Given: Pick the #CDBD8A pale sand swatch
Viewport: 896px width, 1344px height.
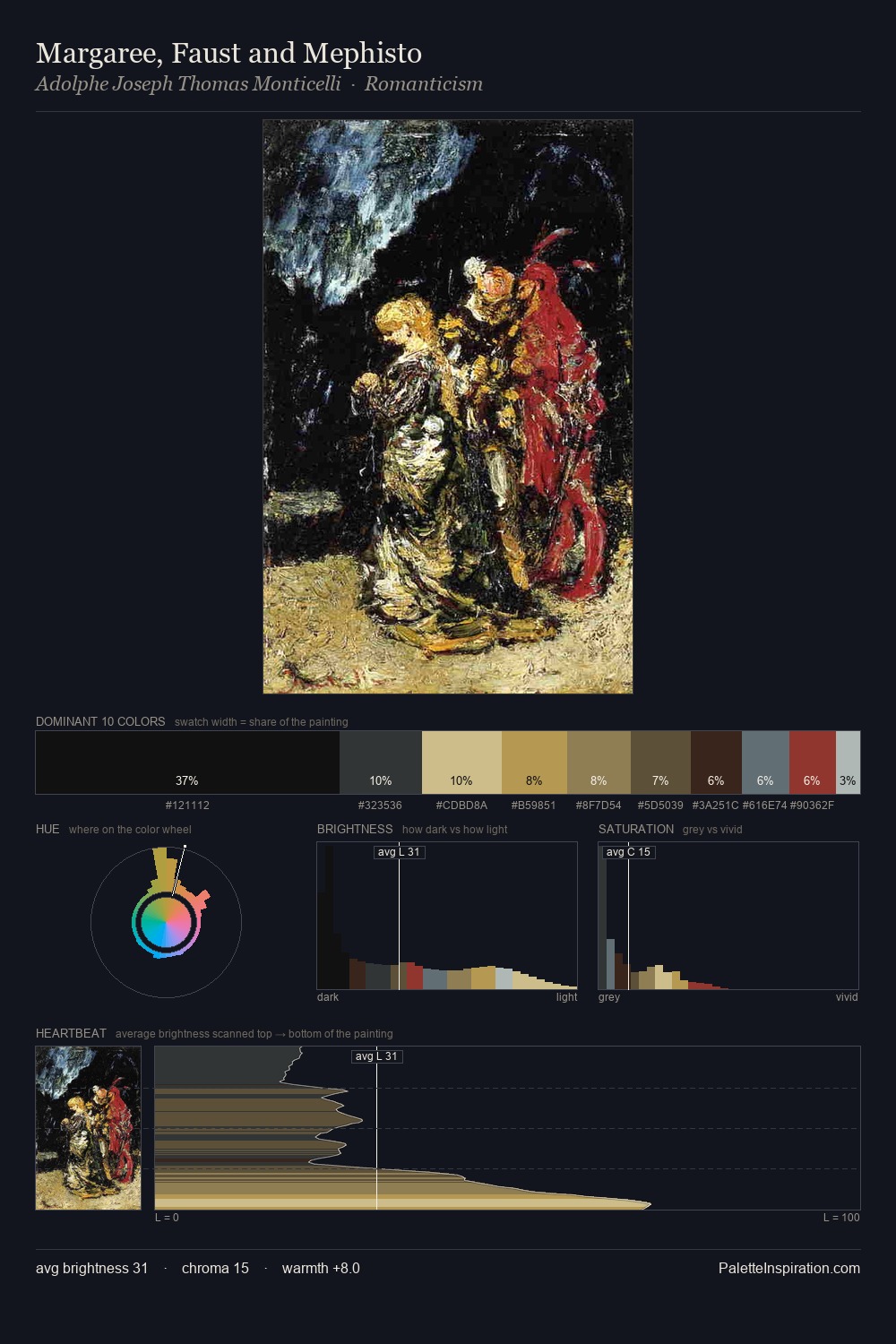Looking at the screenshot, I should pyautogui.click(x=461, y=762).
